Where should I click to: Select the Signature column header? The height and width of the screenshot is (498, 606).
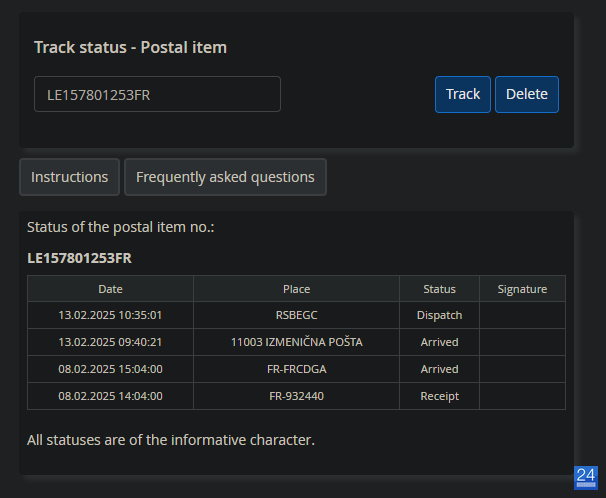point(522,289)
